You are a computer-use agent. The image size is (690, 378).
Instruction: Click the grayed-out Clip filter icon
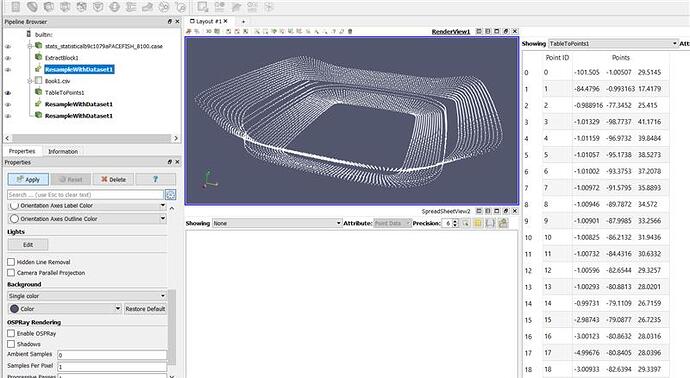click(49, 7)
